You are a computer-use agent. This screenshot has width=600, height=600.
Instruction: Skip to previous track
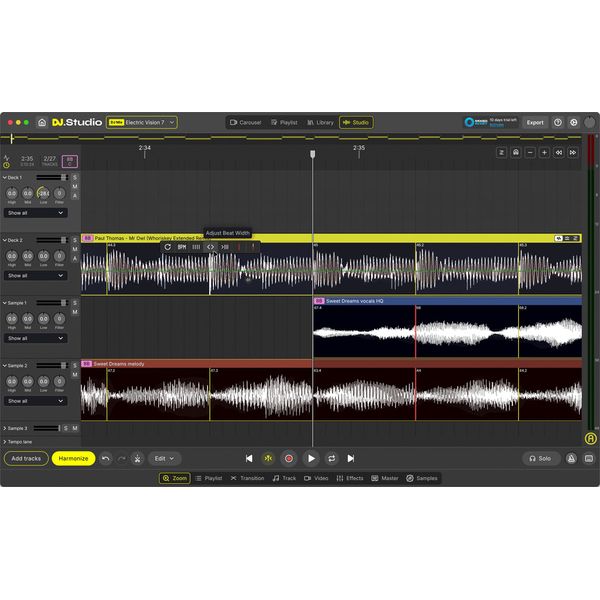point(249,458)
